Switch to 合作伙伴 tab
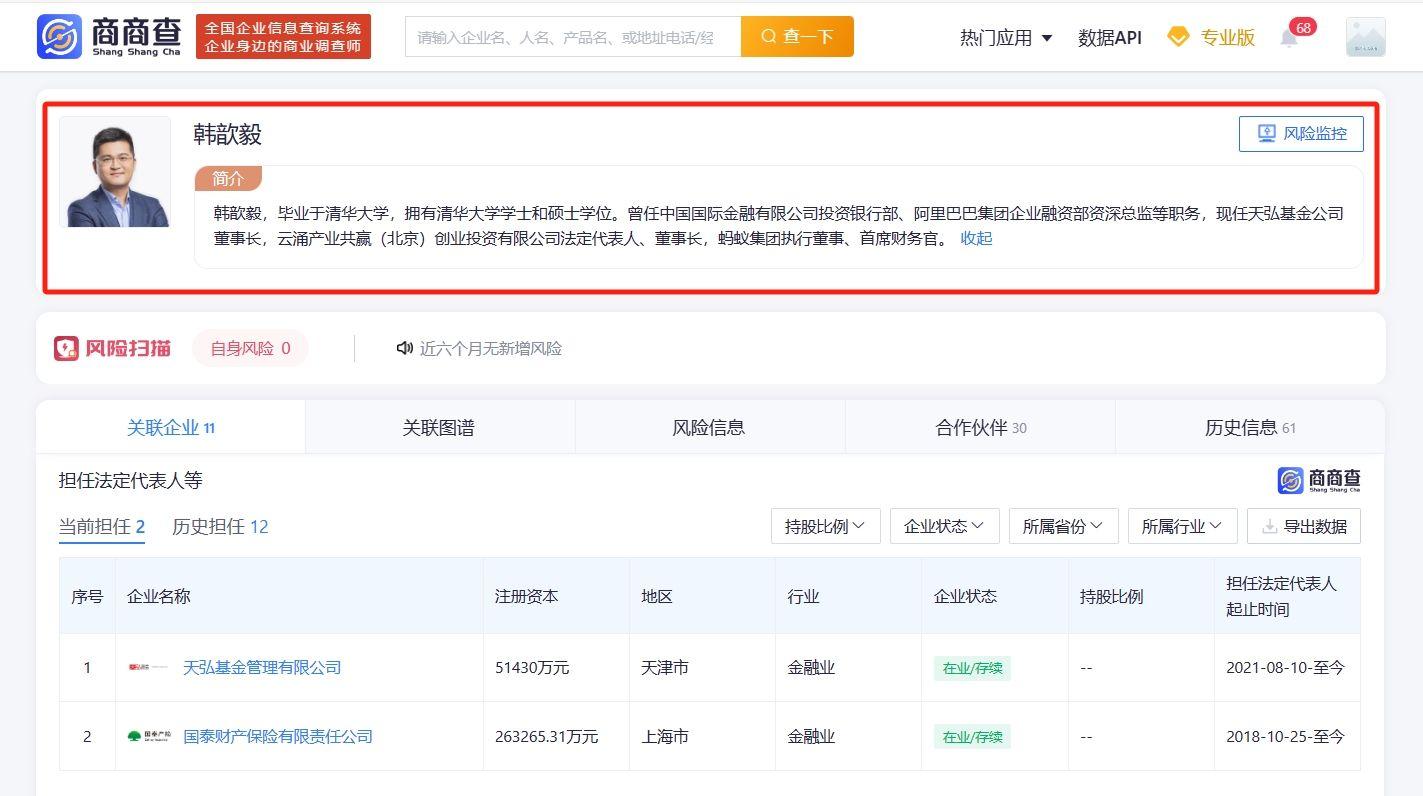The width and height of the screenshot is (1423, 796). 980,427
